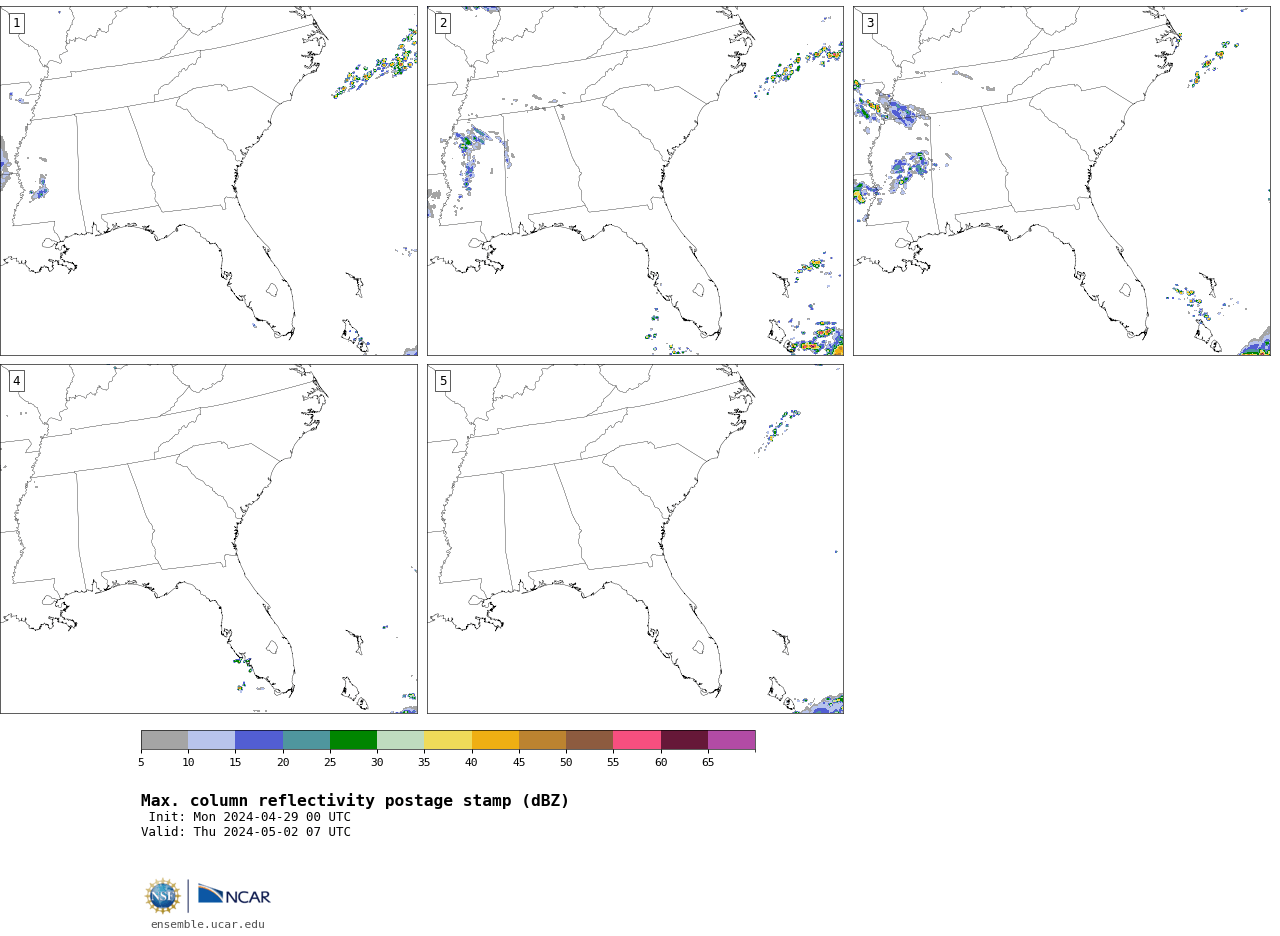Click the orange 40-45 dBZ swatch
Image resolution: width=1280 pixels, height=936 pixels.
(495, 740)
